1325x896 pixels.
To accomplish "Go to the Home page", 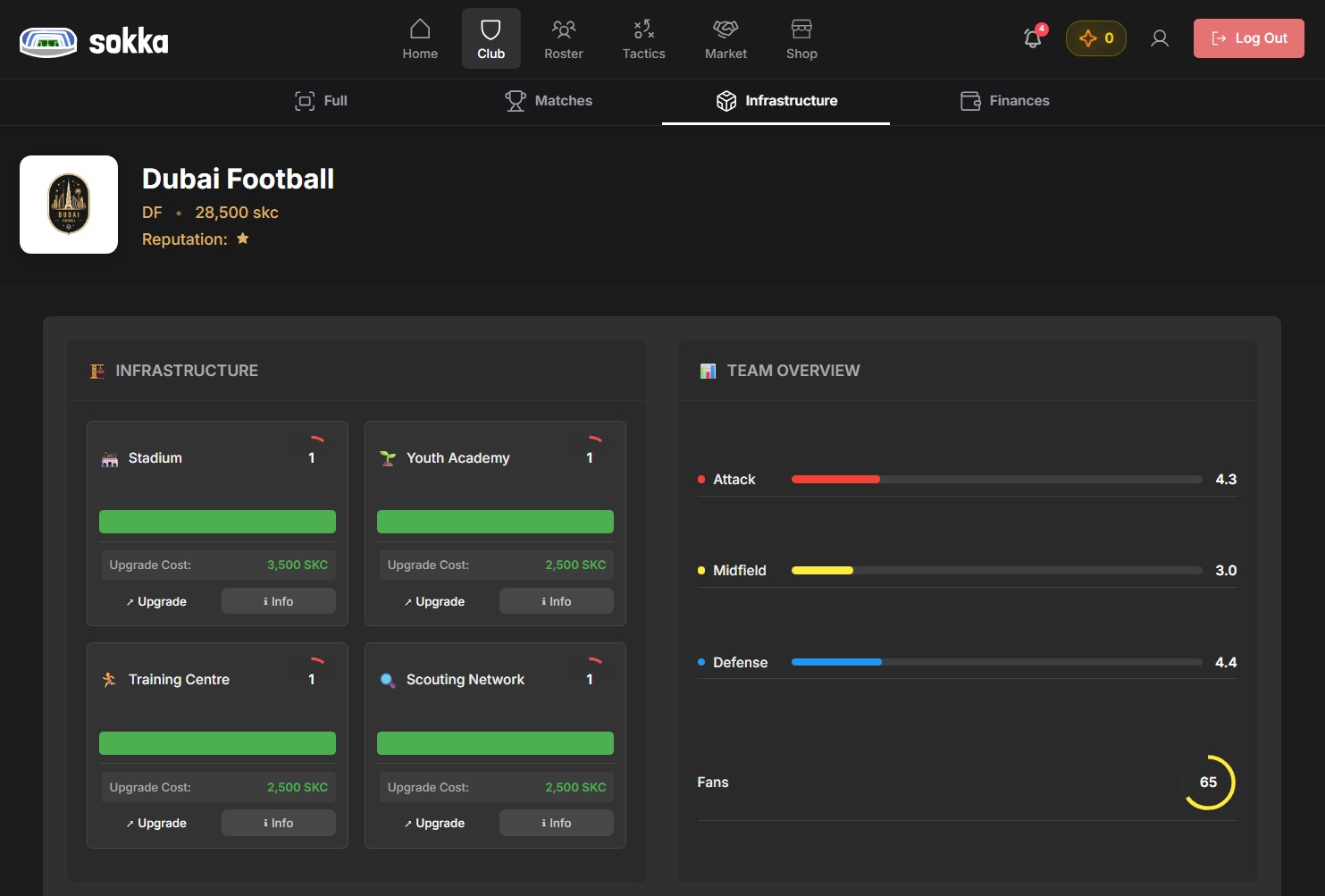I will (420, 39).
